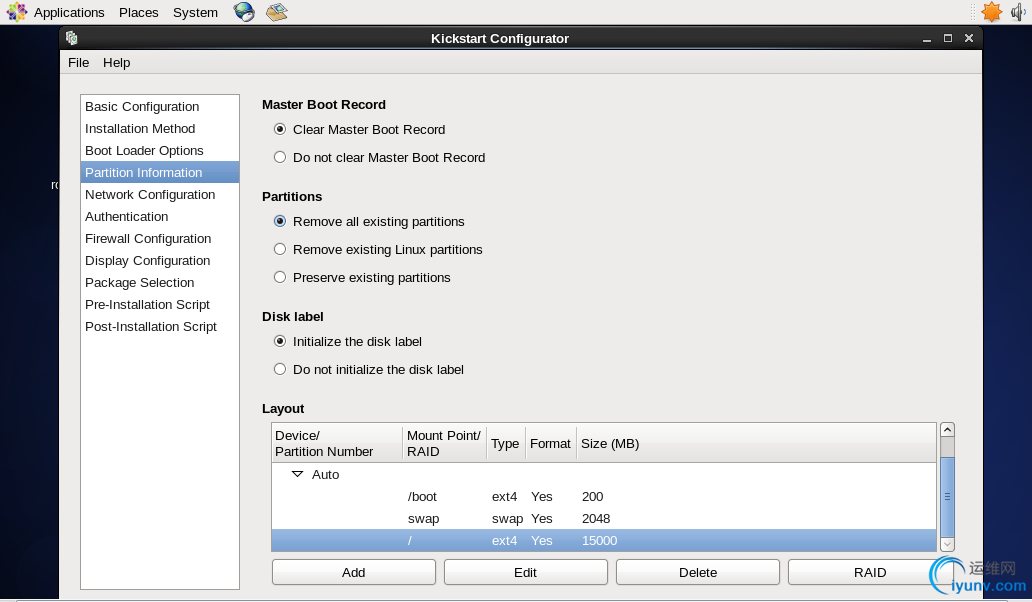
Task: Open the volume speaker icon
Action: [1018, 12]
